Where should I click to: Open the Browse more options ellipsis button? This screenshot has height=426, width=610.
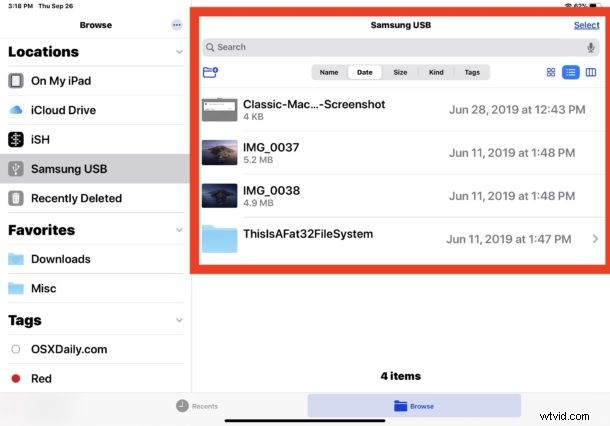[177, 25]
